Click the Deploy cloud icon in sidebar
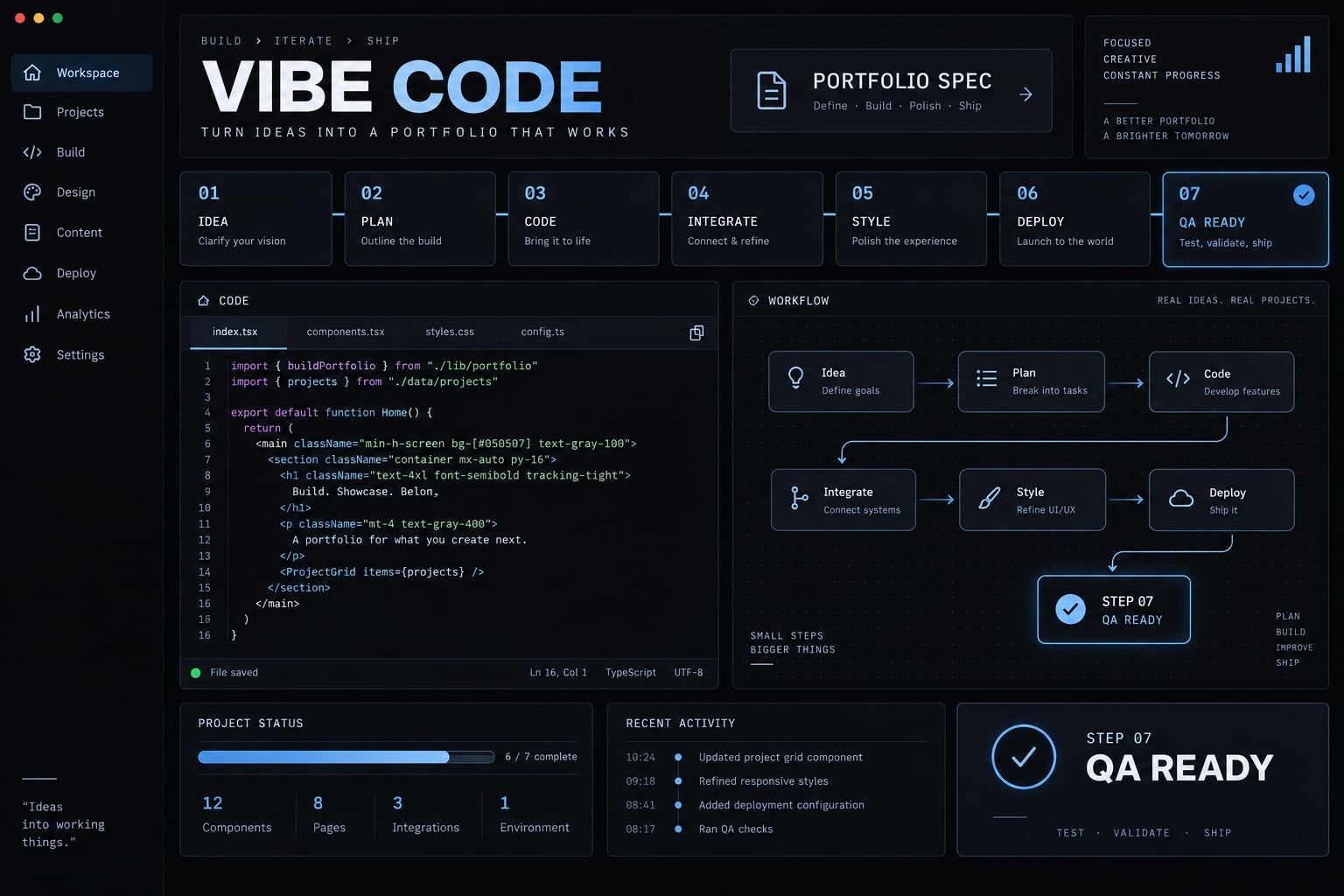This screenshot has height=896, width=1344. pyautogui.click(x=32, y=273)
